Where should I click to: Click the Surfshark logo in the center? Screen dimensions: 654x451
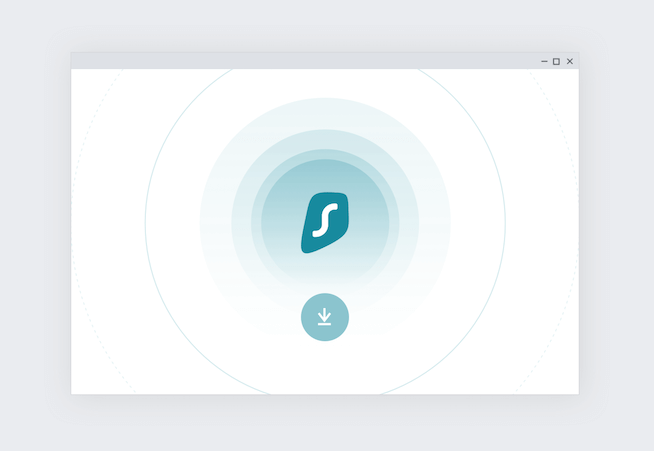pos(325,222)
